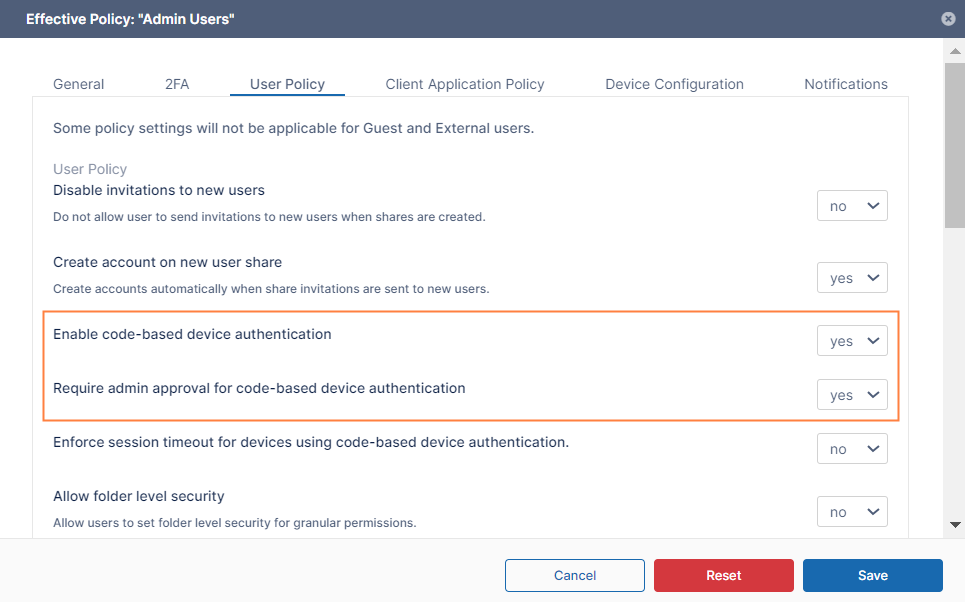Image resolution: width=965 pixels, height=602 pixels.
Task: Save the policy settings
Action: coord(872,575)
